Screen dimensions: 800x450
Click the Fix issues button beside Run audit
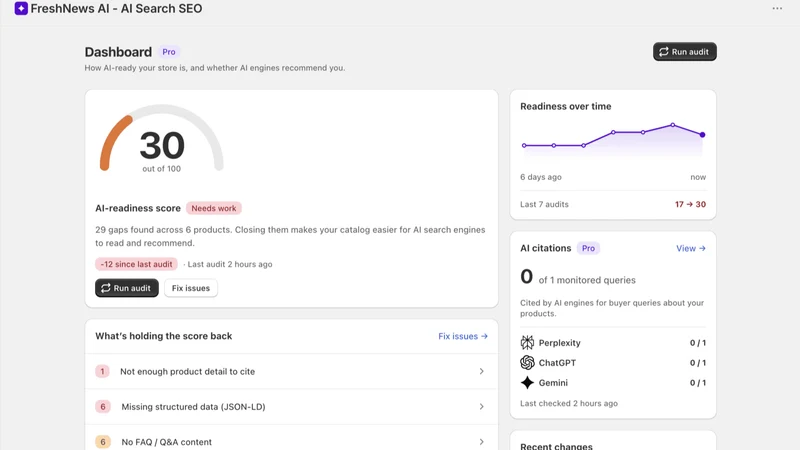click(x=191, y=288)
